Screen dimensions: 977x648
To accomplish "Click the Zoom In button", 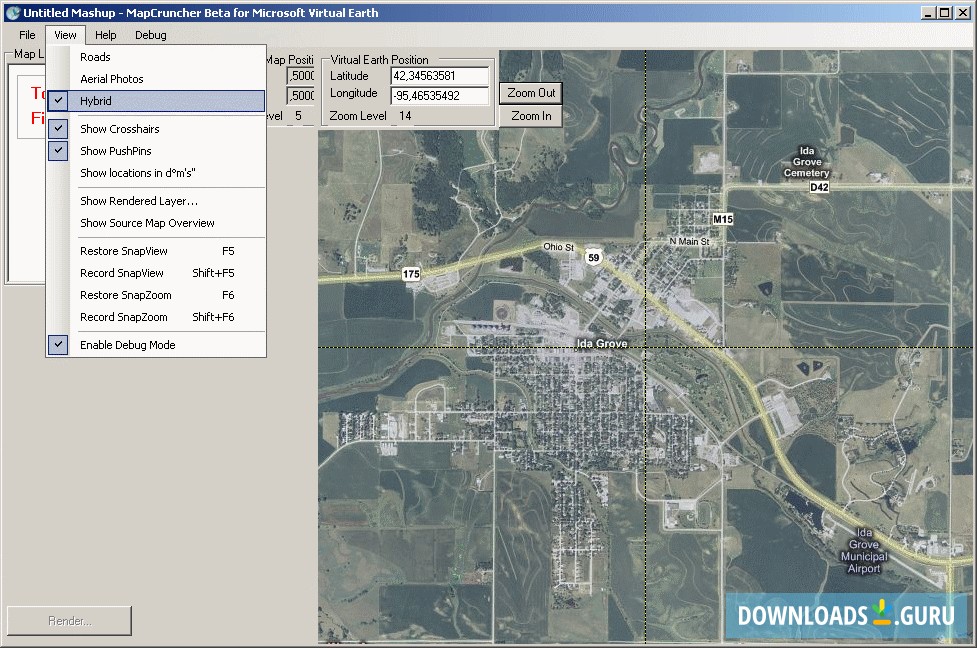I will (x=530, y=116).
